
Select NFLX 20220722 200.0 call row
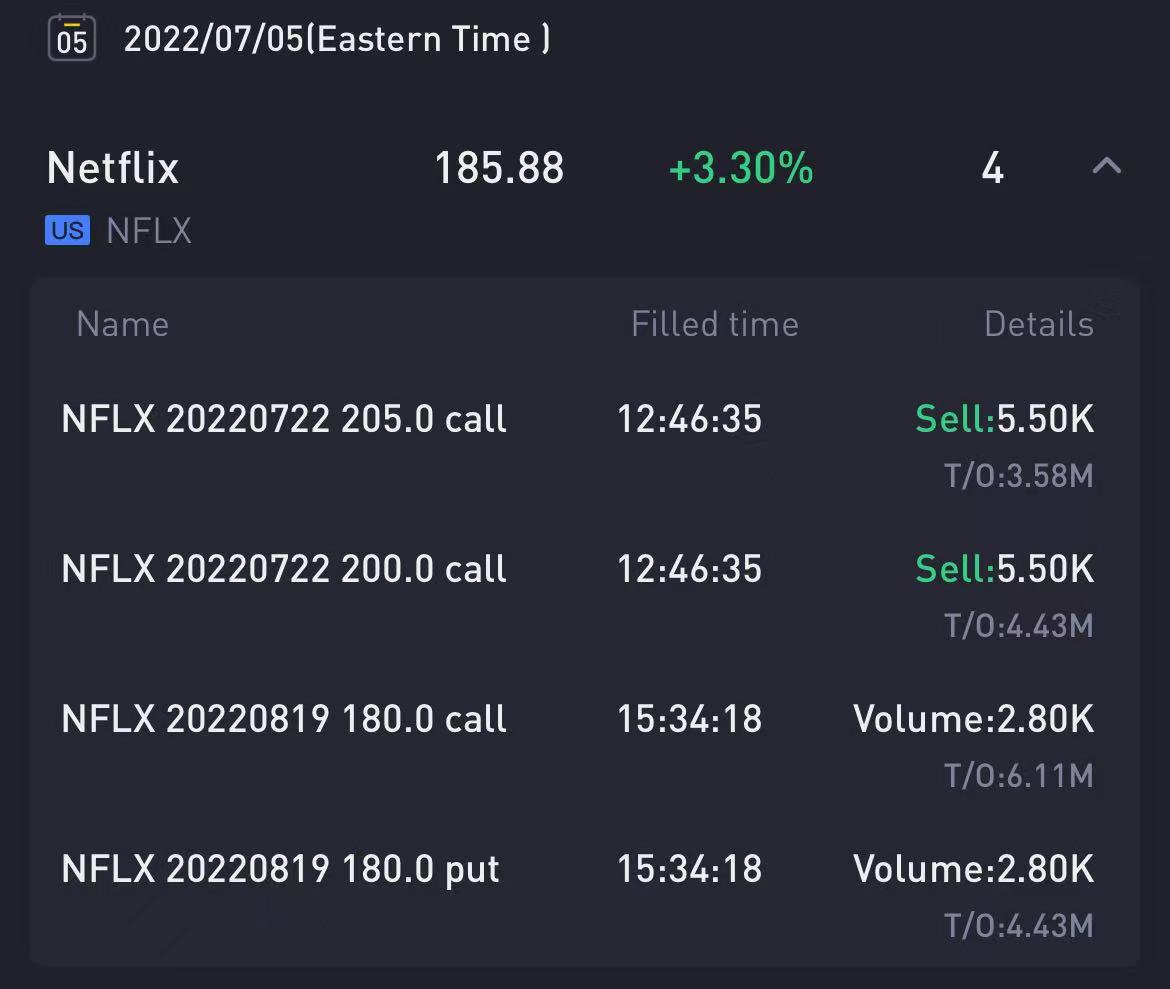[x=284, y=569]
